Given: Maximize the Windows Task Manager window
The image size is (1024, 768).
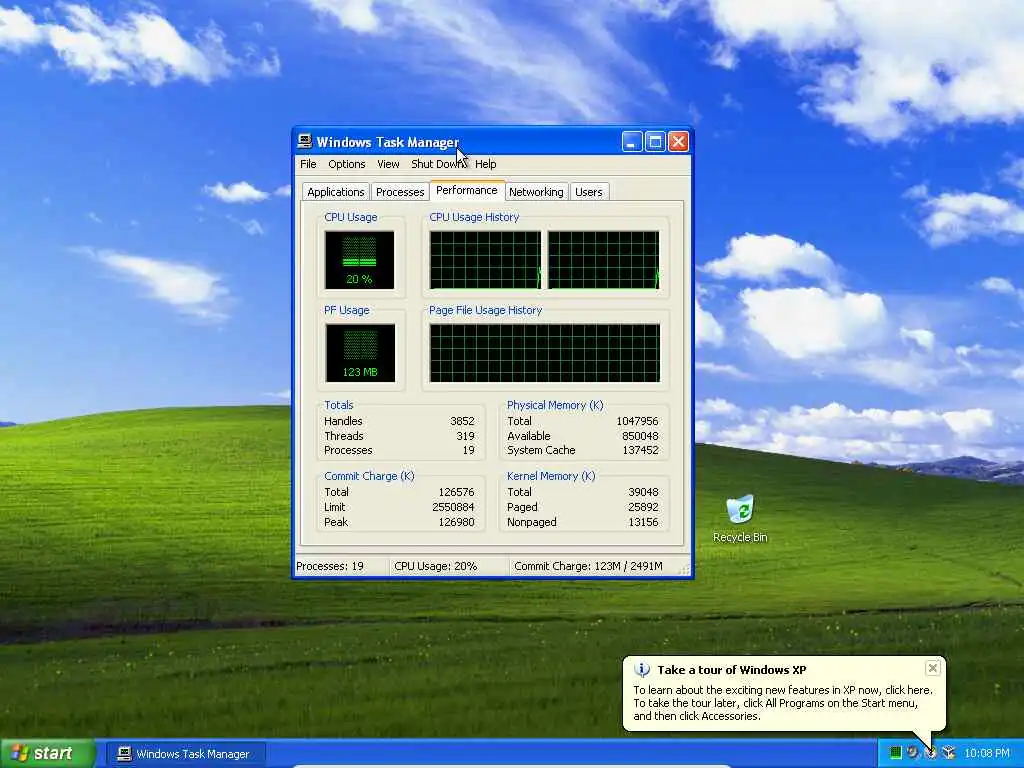Looking at the screenshot, I should tap(655, 142).
